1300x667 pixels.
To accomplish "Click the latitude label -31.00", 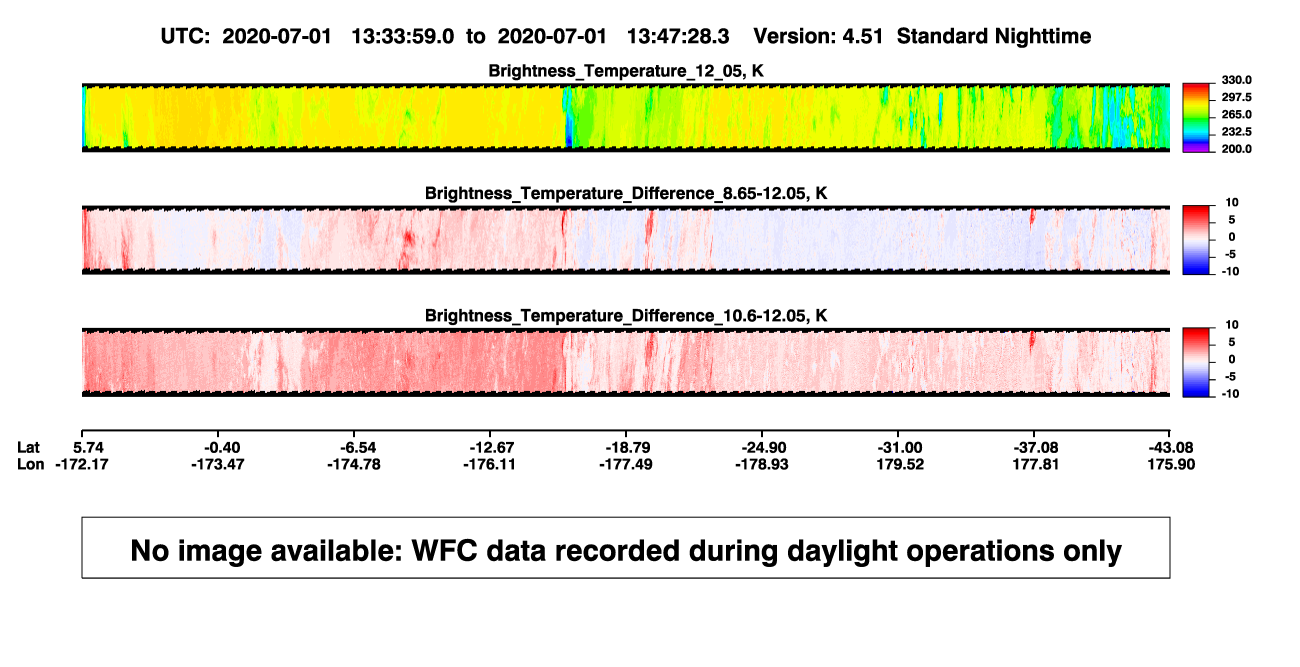I will [x=898, y=447].
